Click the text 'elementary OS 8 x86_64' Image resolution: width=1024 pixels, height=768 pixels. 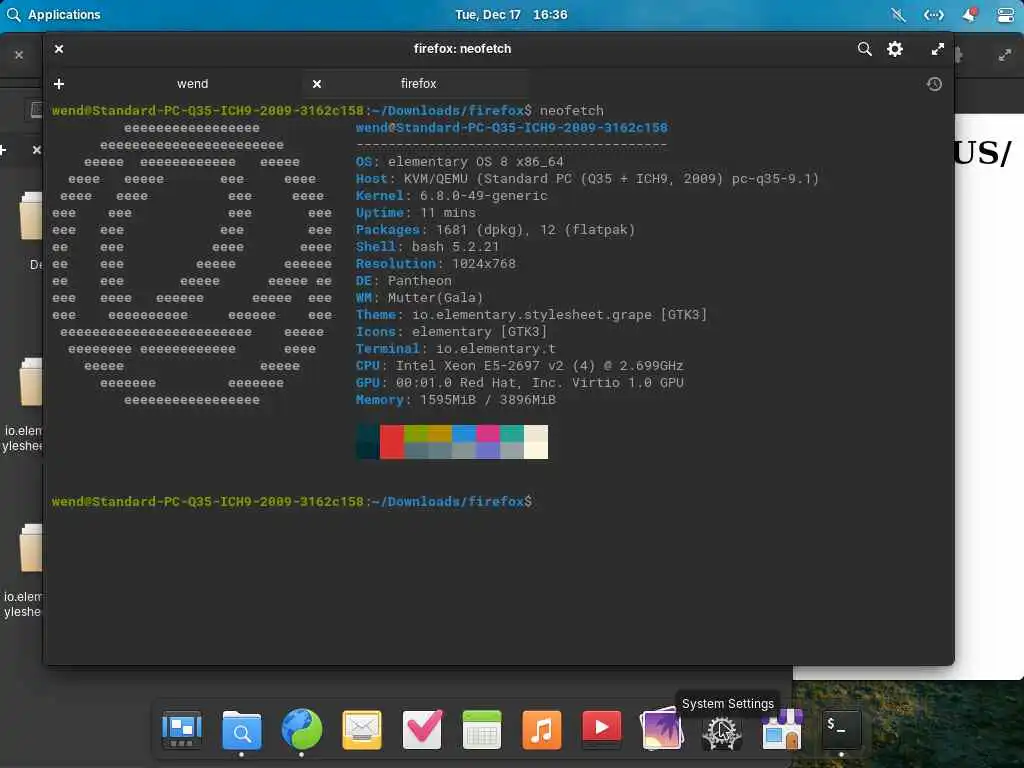pyautogui.click(x=475, y=161)
